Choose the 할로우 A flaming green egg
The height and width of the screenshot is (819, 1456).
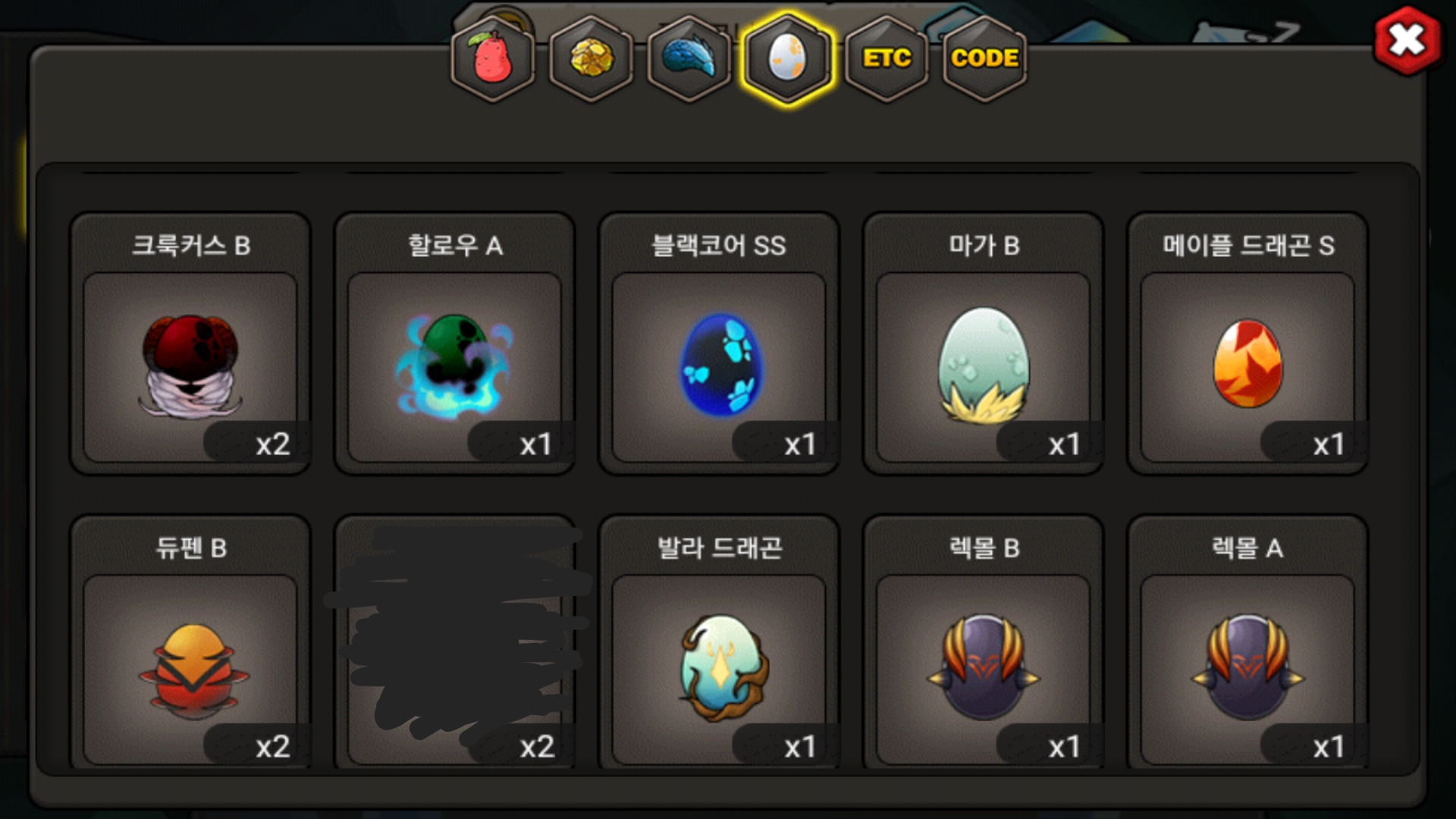(x=454, y=344)
